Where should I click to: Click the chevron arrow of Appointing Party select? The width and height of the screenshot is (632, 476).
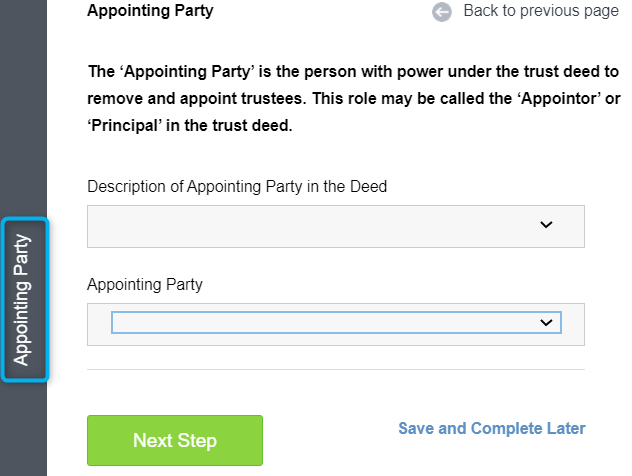tap(546, 322)
